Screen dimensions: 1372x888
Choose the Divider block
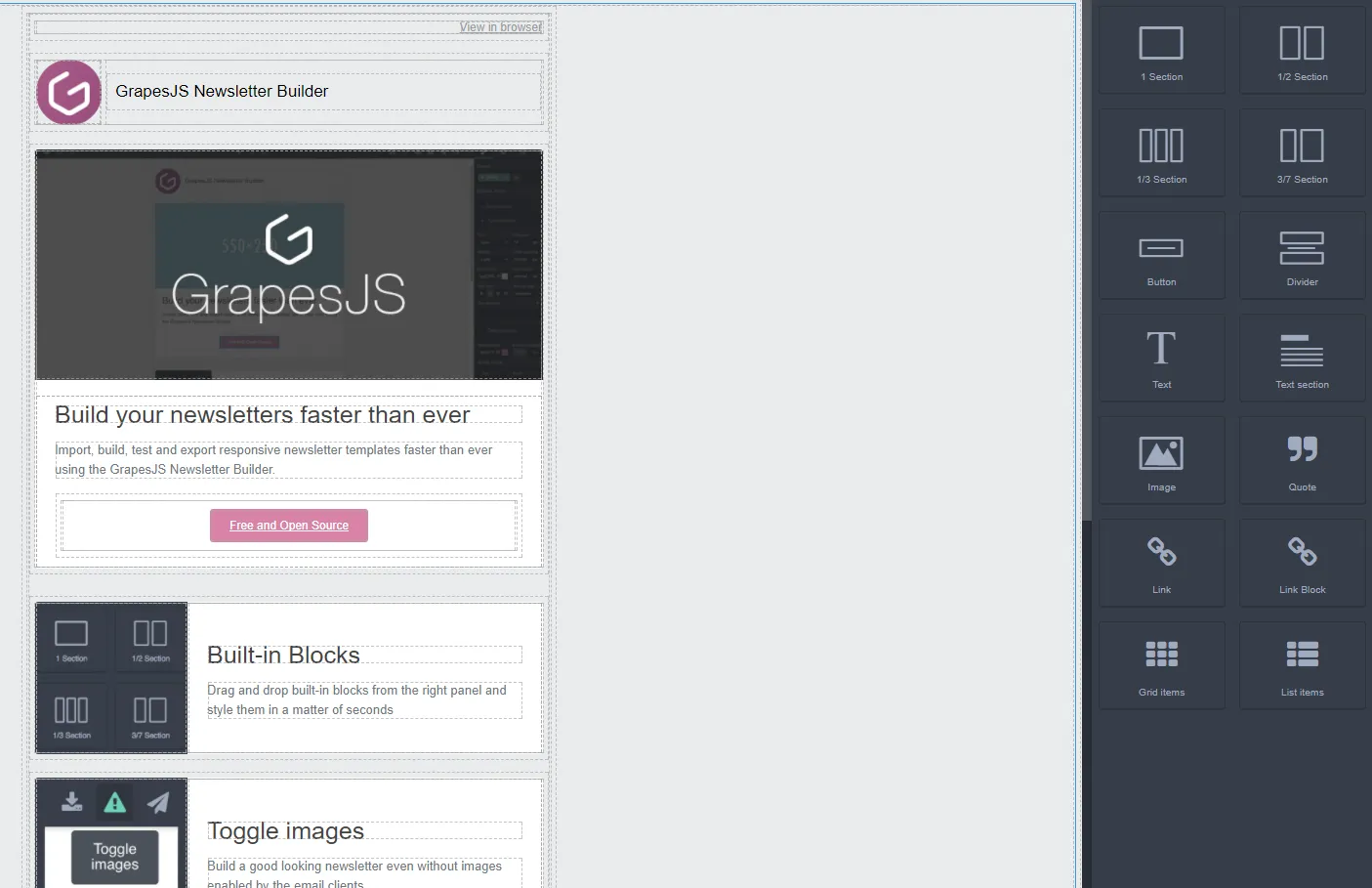click(1302, 256)
